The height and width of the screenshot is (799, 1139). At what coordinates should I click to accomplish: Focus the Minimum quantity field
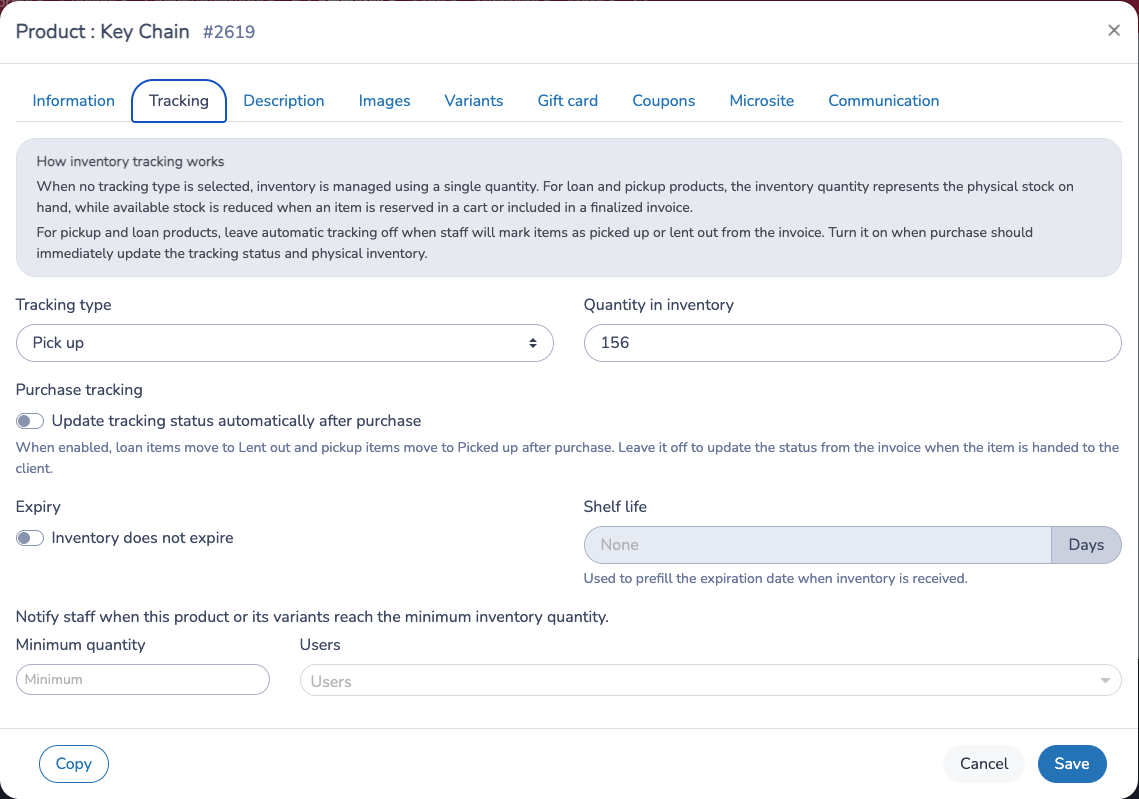142,680
